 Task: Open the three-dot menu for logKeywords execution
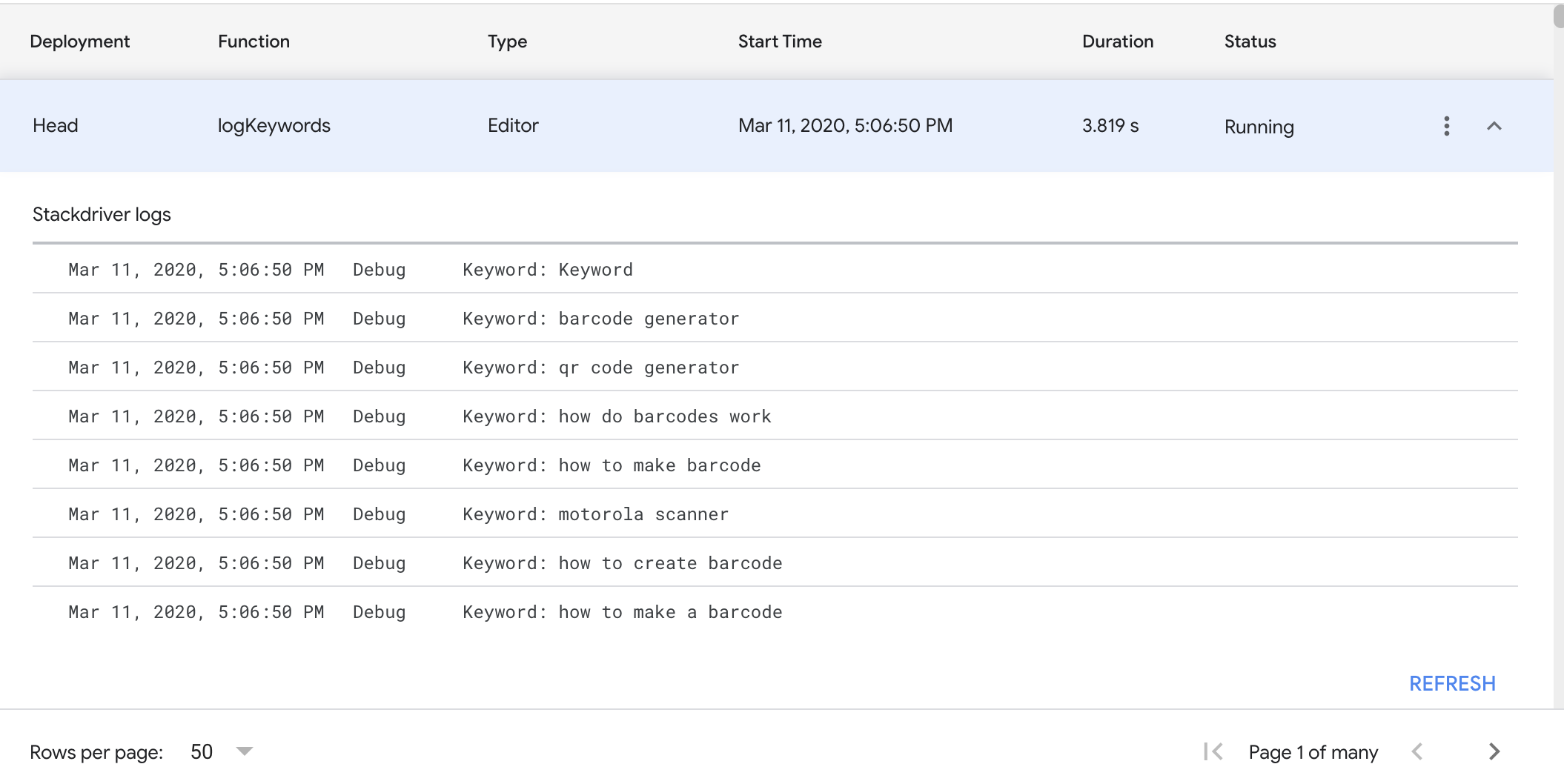tap(1446, 126)
